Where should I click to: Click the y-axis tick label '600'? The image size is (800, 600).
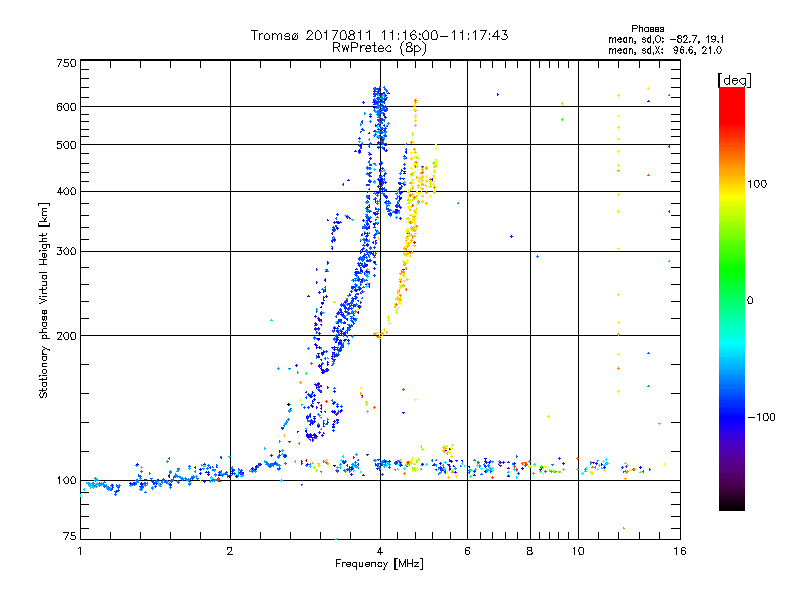point(66,107)
